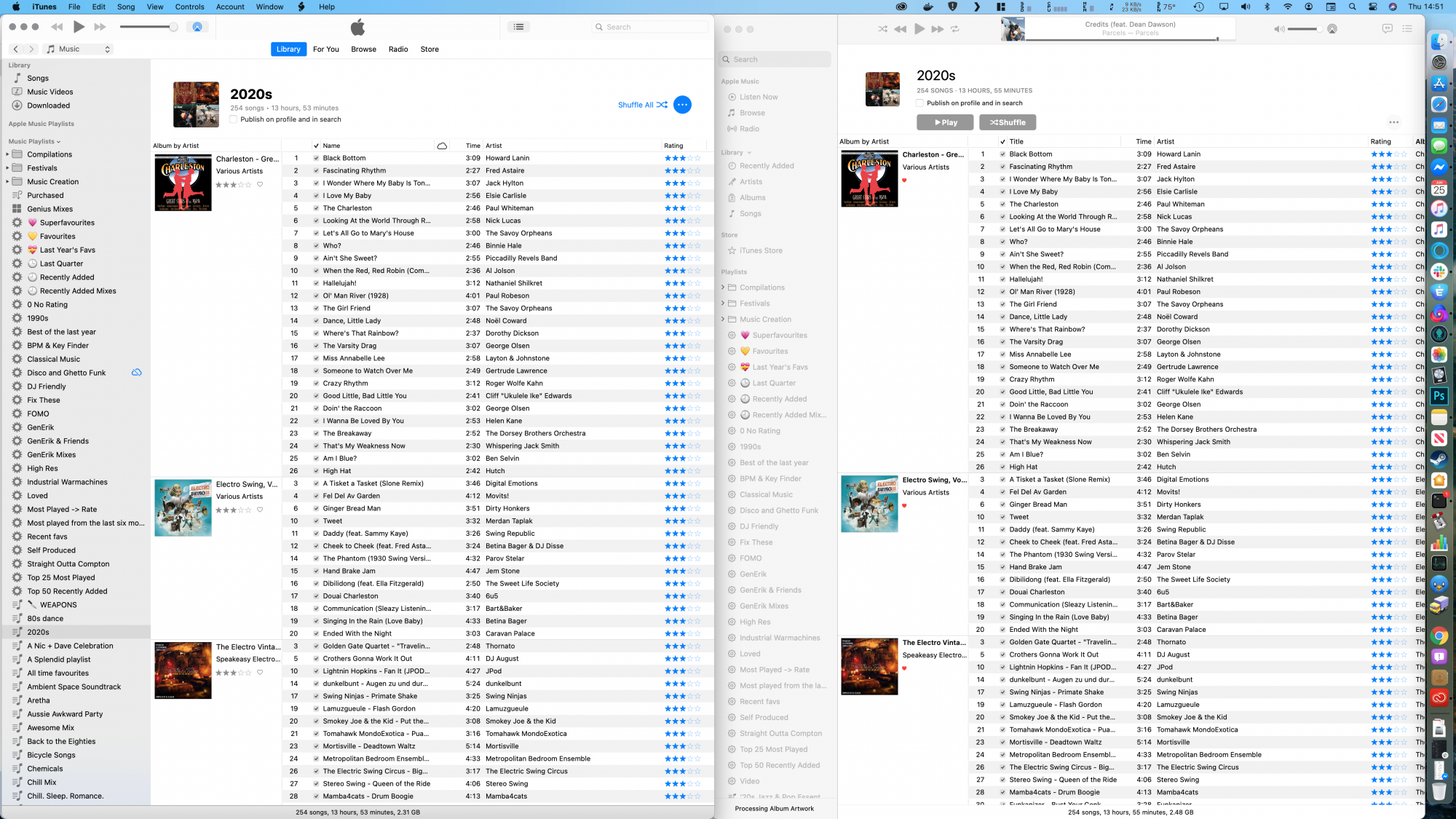Open Photoshop from the Dock

[1439, 396]
